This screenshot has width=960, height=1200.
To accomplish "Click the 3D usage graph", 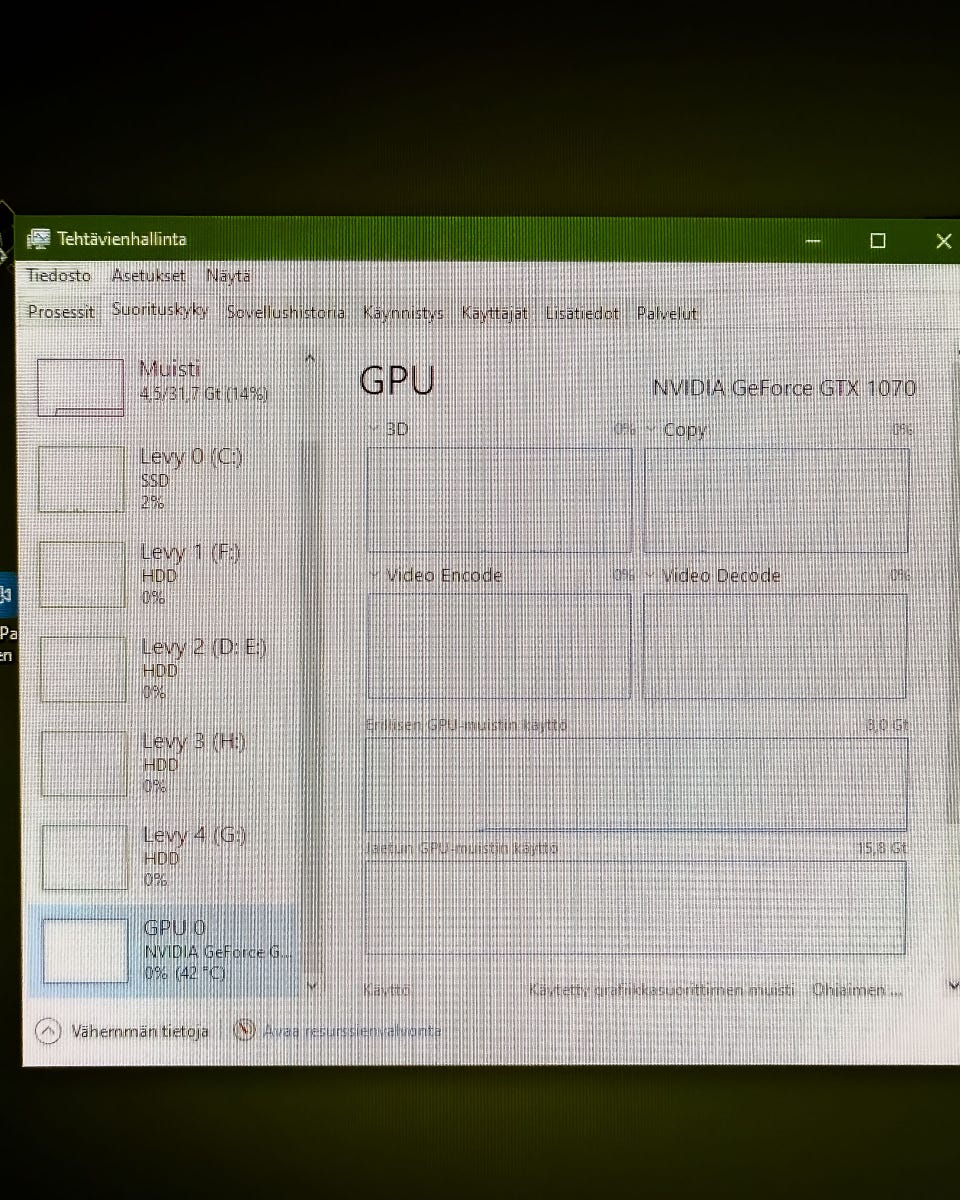I will pyautogui.click(x=500, y=500).
